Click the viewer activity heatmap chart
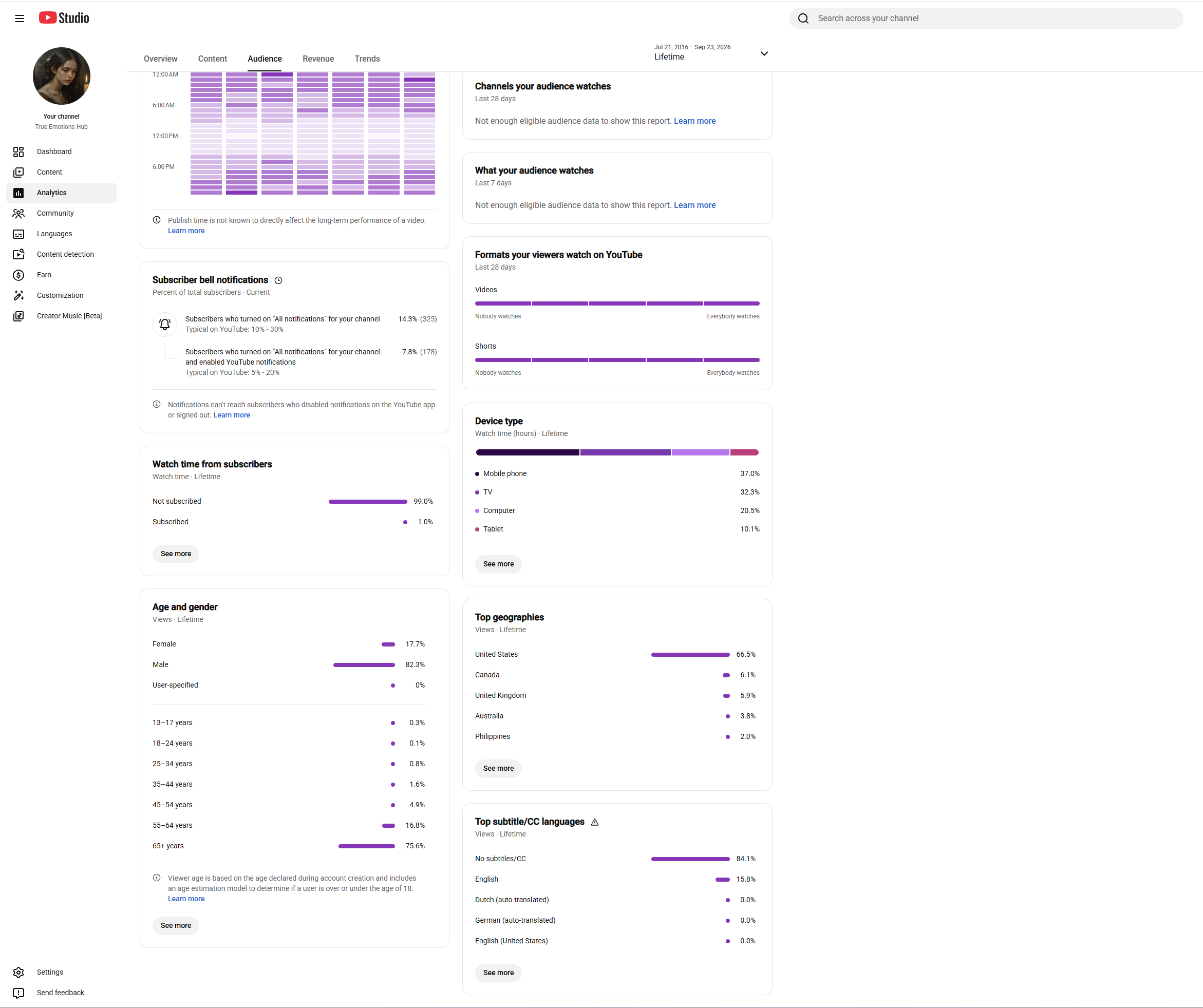This screenshot has width=1203, height=1008. [x=313, y=134]
